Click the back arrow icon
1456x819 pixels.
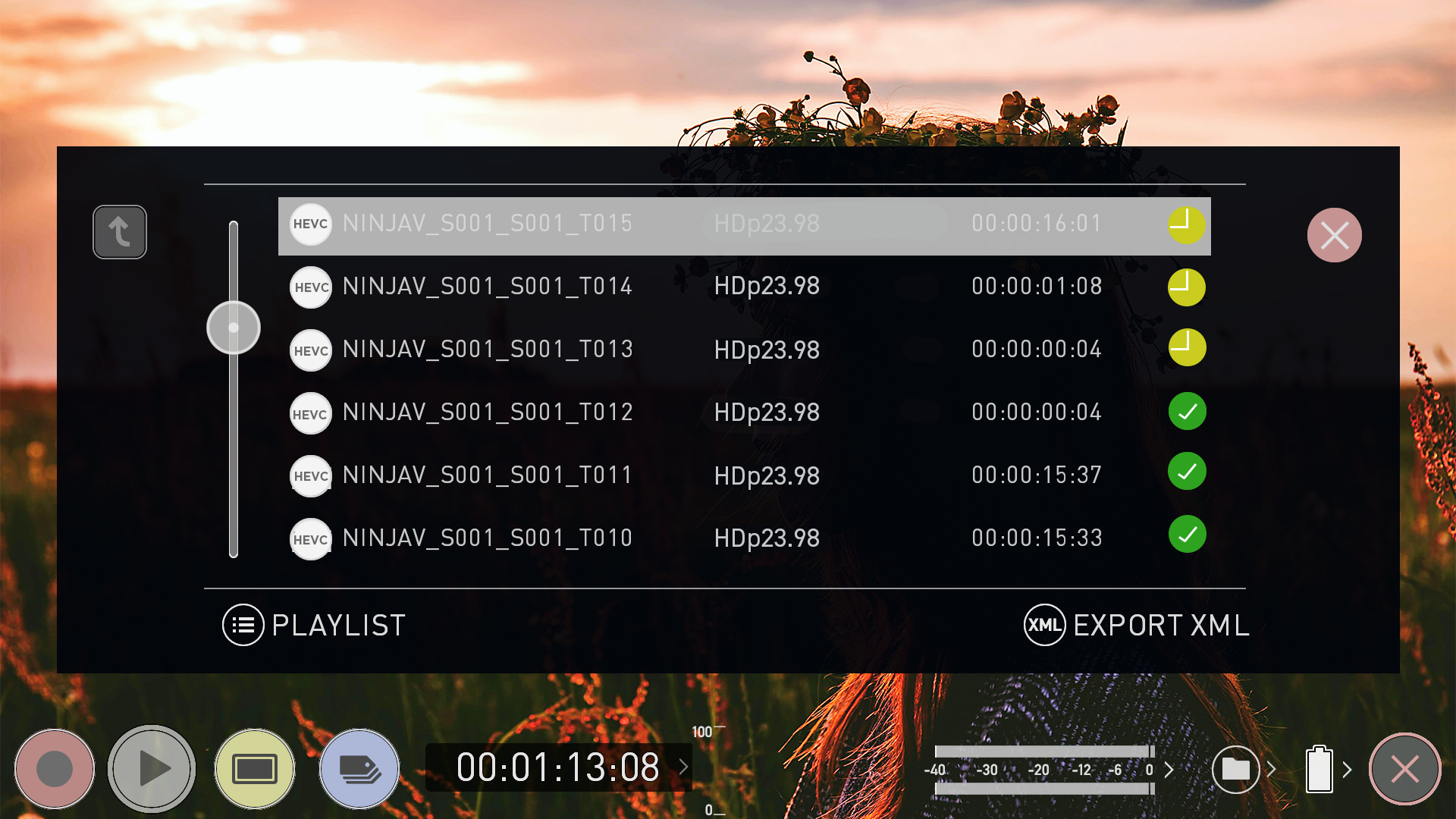point(120,232)
